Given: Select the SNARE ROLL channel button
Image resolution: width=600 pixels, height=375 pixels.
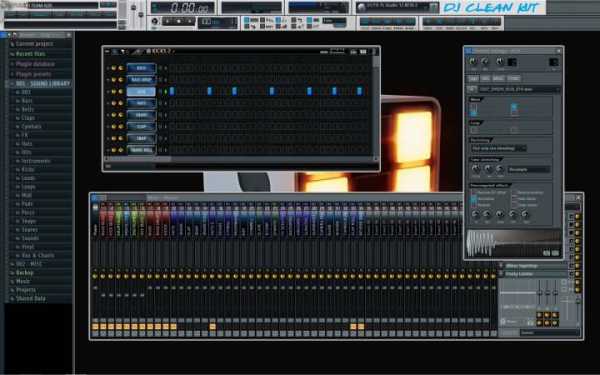Looking at the screenshot, I should pos(141,150).
